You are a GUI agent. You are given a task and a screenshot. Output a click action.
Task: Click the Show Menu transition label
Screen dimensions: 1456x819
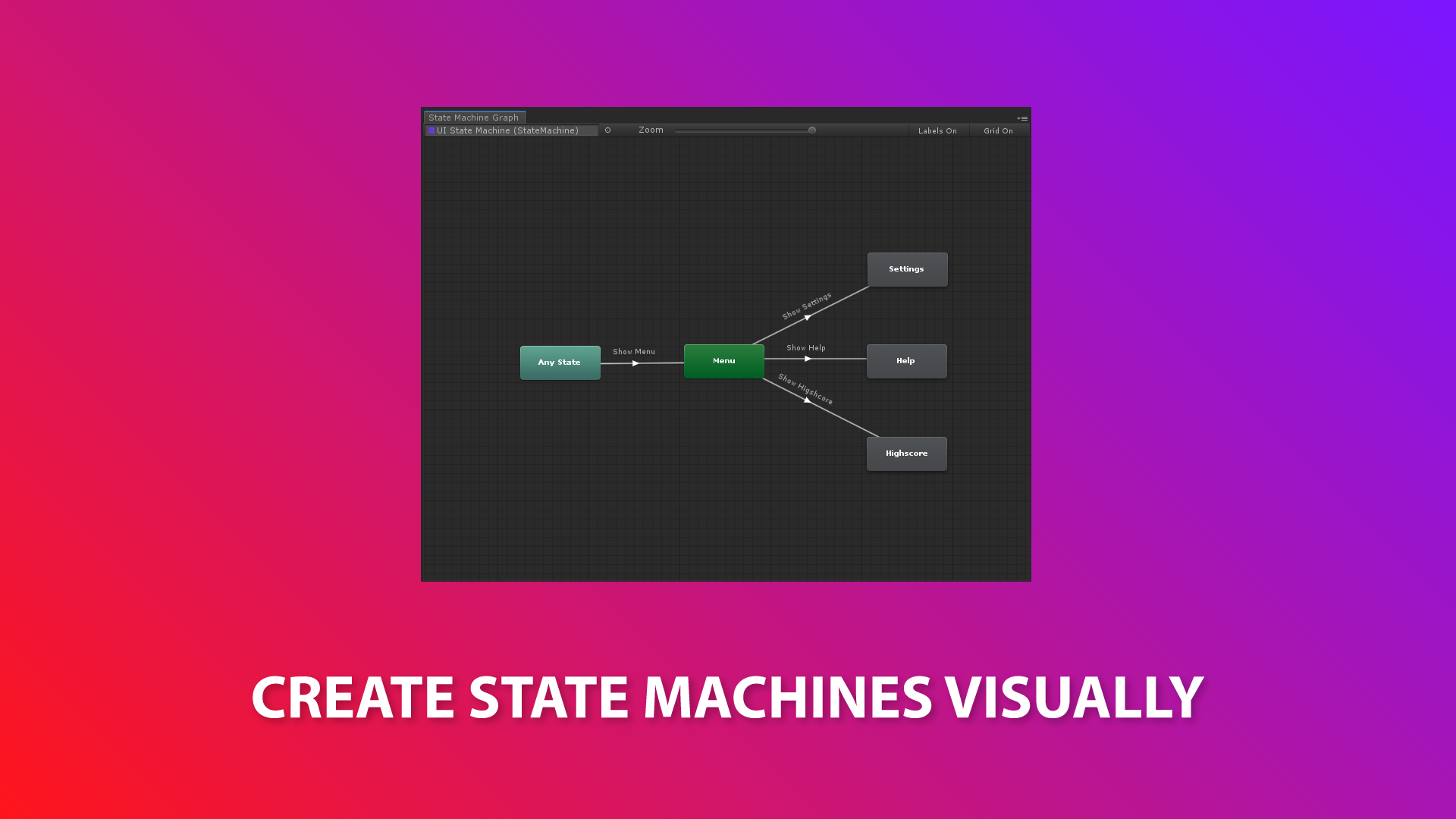[633, 352]
